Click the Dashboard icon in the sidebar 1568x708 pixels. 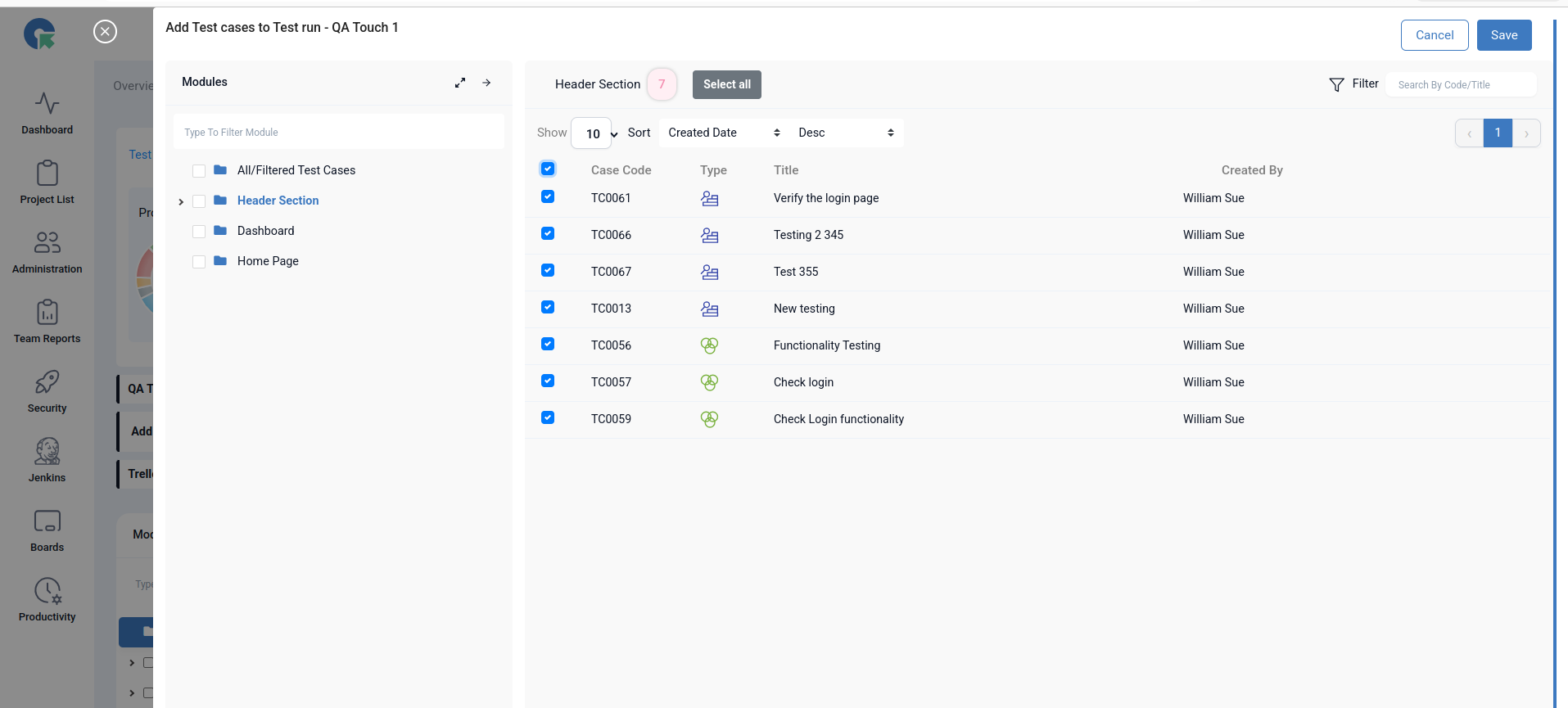tap(47, 104)
